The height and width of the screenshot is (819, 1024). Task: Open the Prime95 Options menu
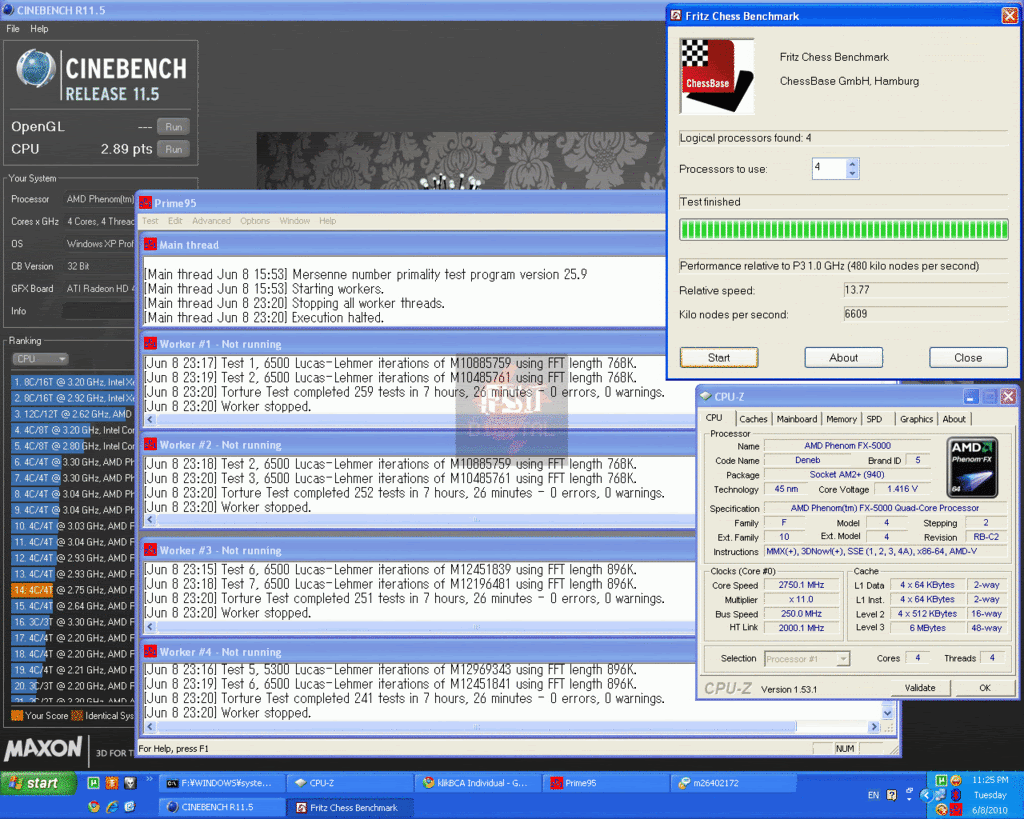(255, 221)
